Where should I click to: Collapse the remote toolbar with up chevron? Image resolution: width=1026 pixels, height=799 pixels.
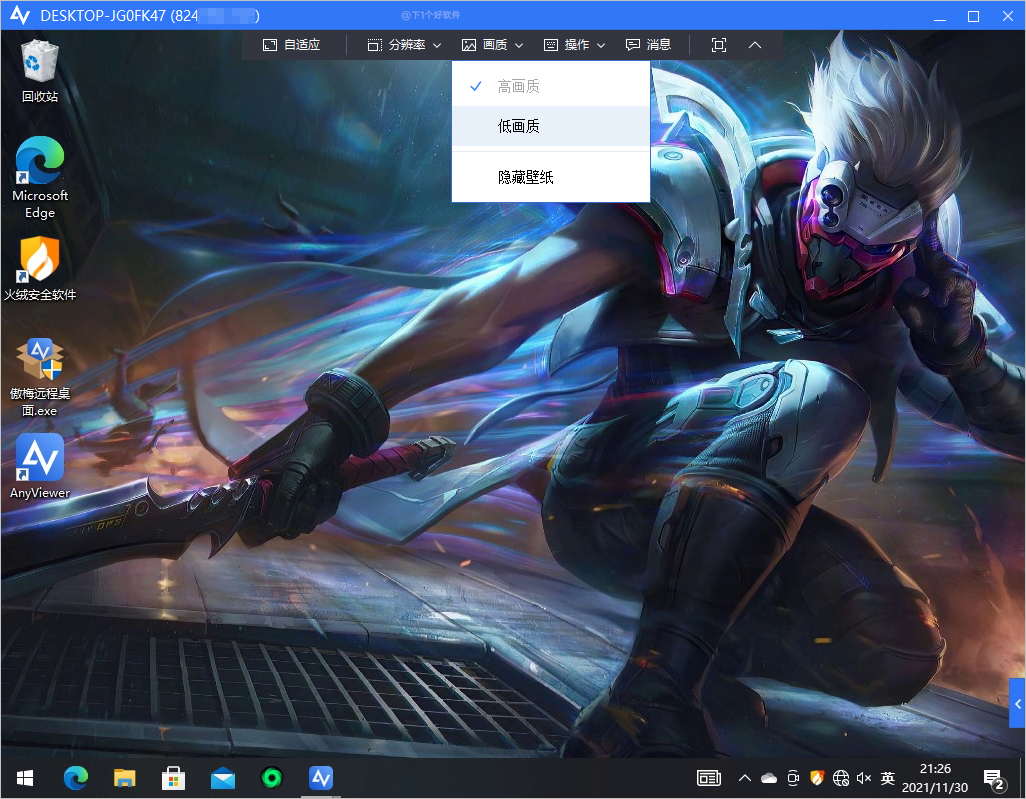point(754,45)
